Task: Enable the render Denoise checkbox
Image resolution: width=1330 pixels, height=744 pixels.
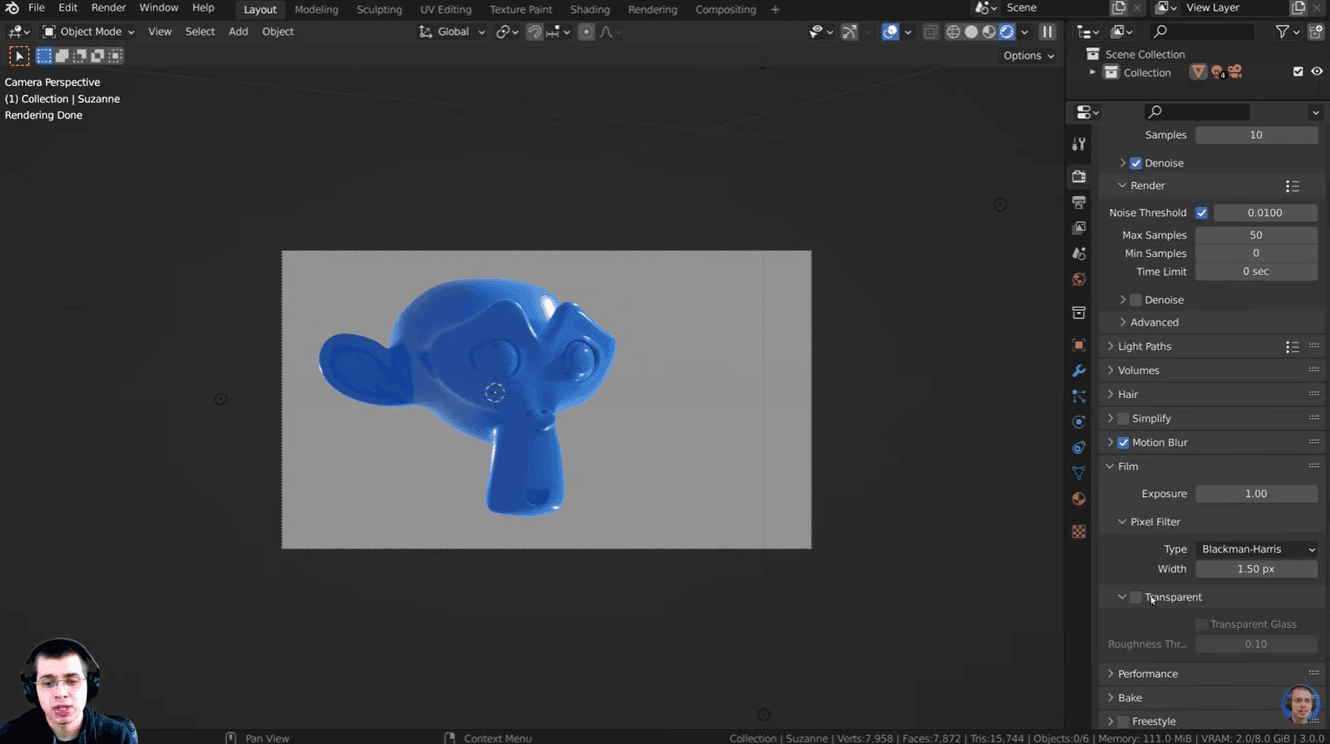Action: point(1136,300)
